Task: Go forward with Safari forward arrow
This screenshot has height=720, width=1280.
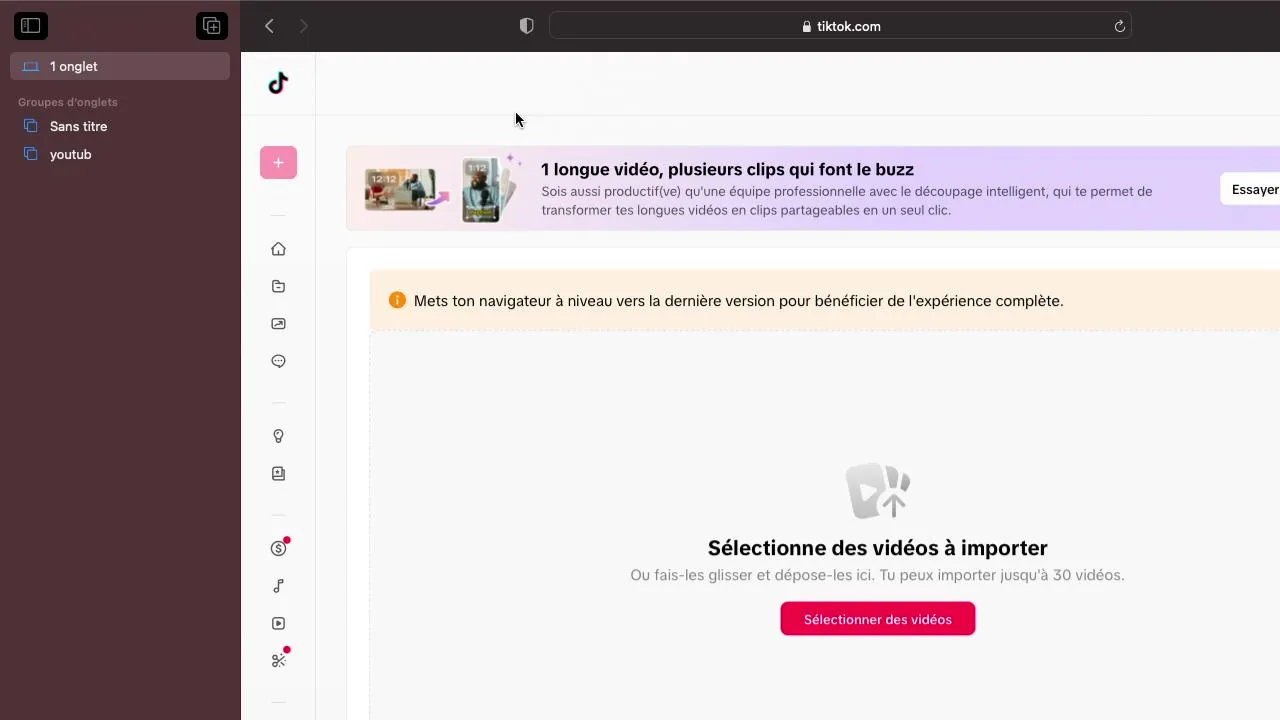Action: [304, 26]
